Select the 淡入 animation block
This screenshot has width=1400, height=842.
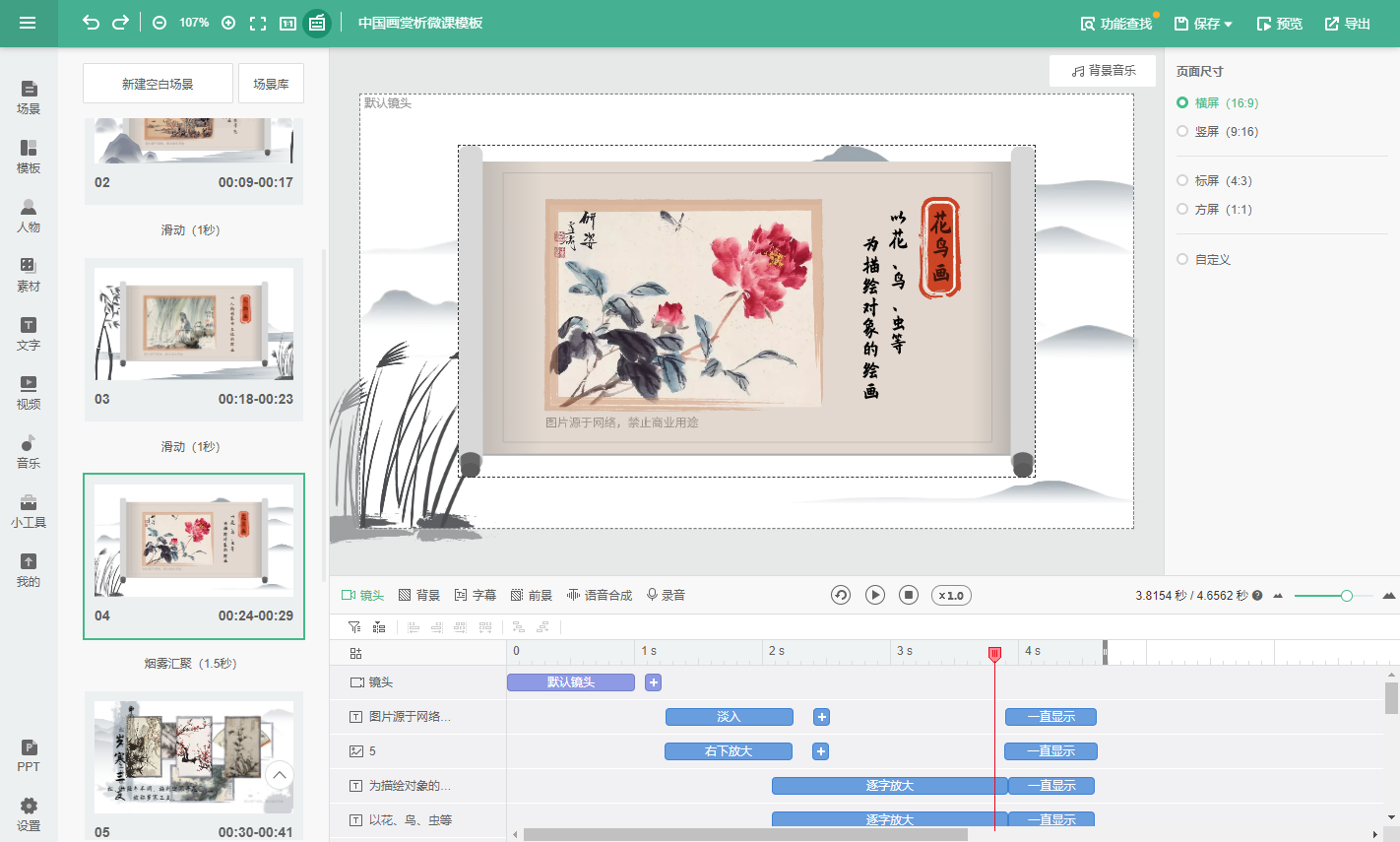(730, 717)
